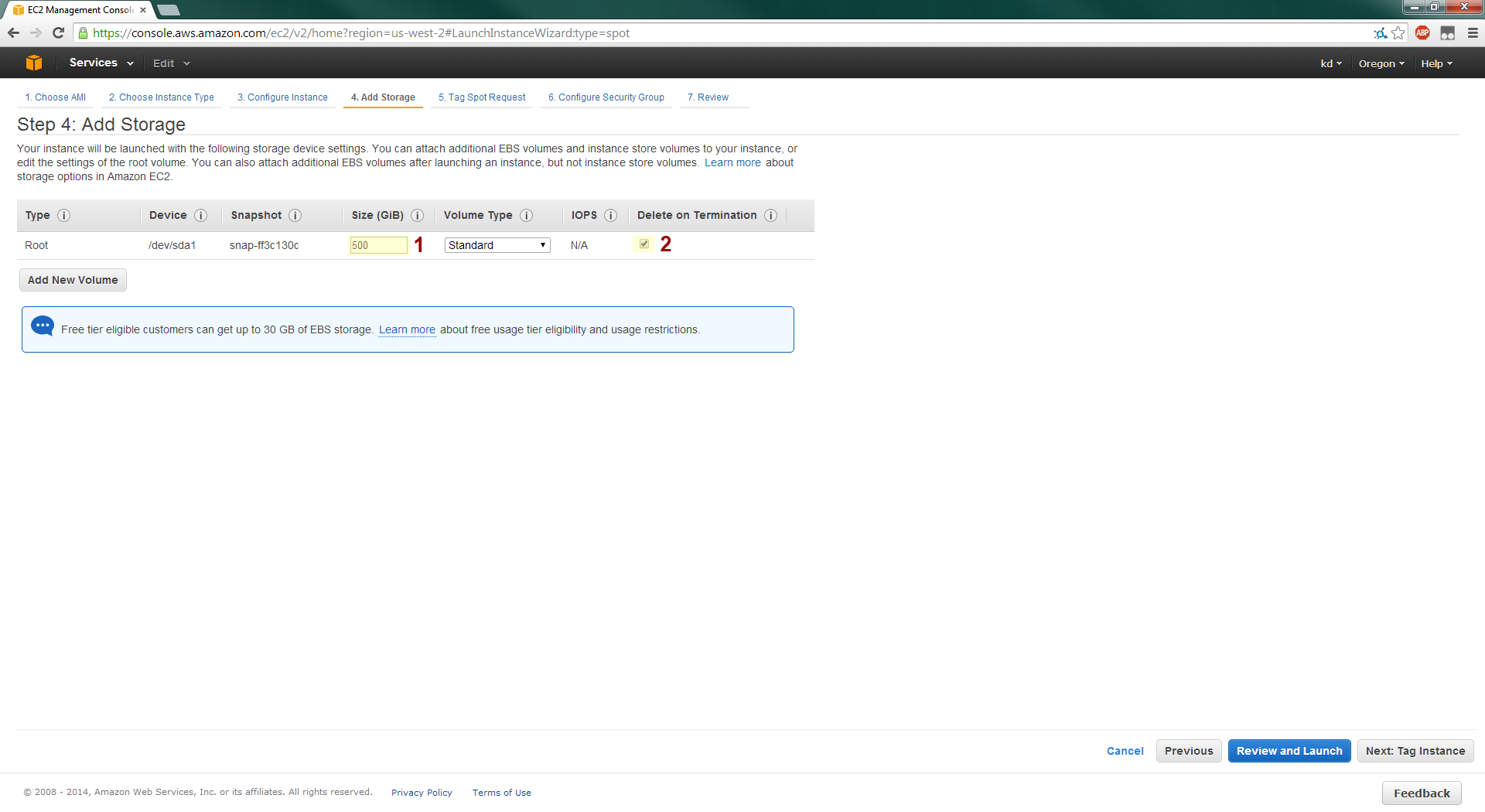Click the AWS orange cube home icon
Image resolution: width=1485 pixels, height=812 pixels.
[34, 63]
